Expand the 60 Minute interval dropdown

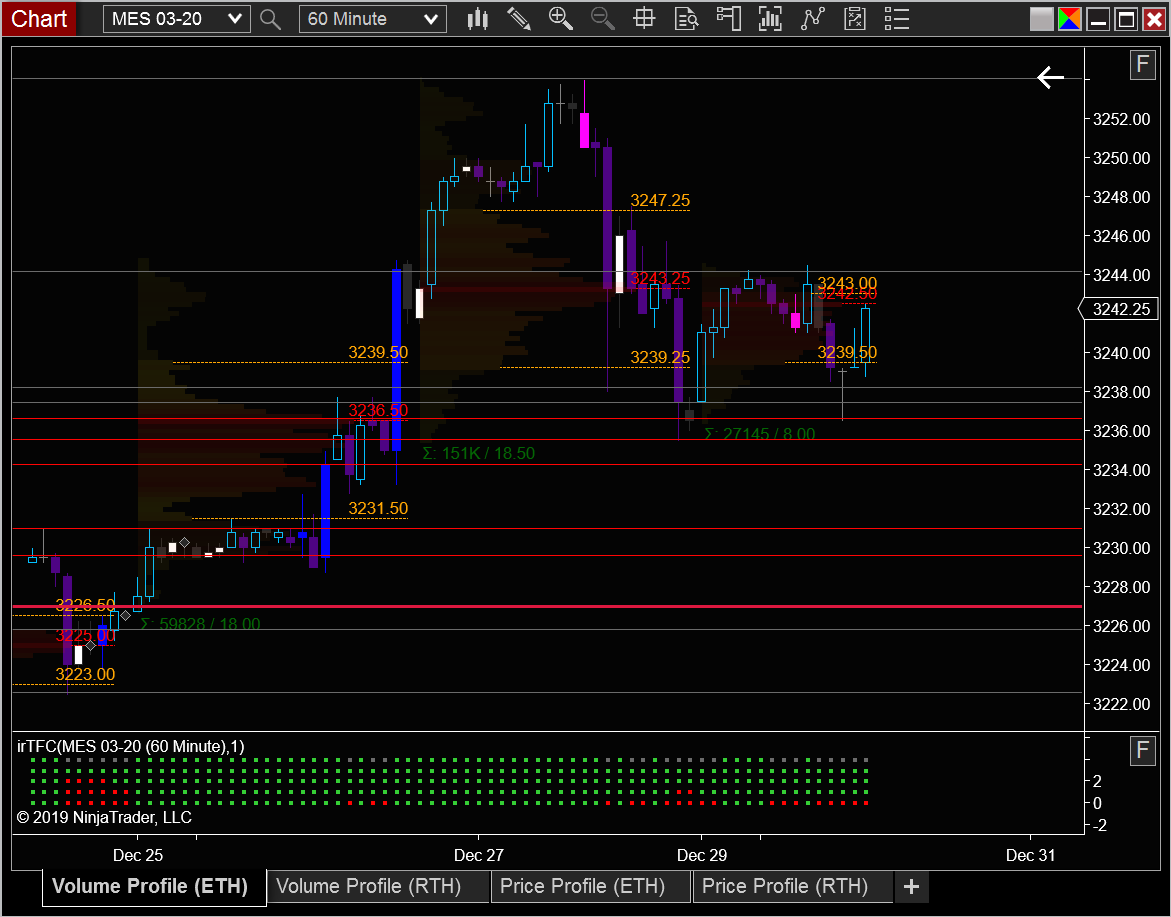(x=373, y=19)
